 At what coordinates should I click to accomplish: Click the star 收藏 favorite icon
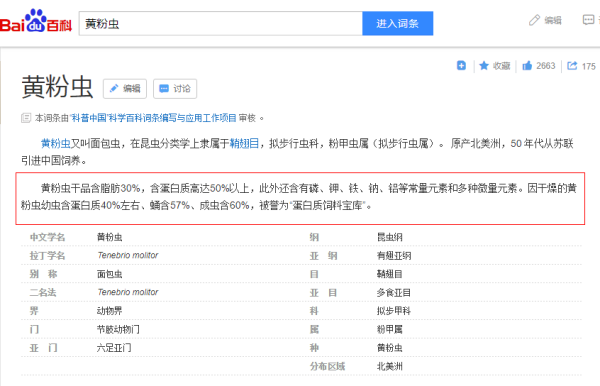pos(484,66)
